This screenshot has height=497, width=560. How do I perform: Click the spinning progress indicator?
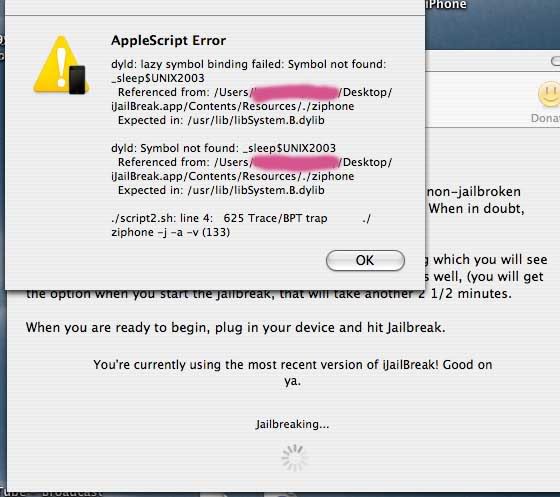pos(293,457)
